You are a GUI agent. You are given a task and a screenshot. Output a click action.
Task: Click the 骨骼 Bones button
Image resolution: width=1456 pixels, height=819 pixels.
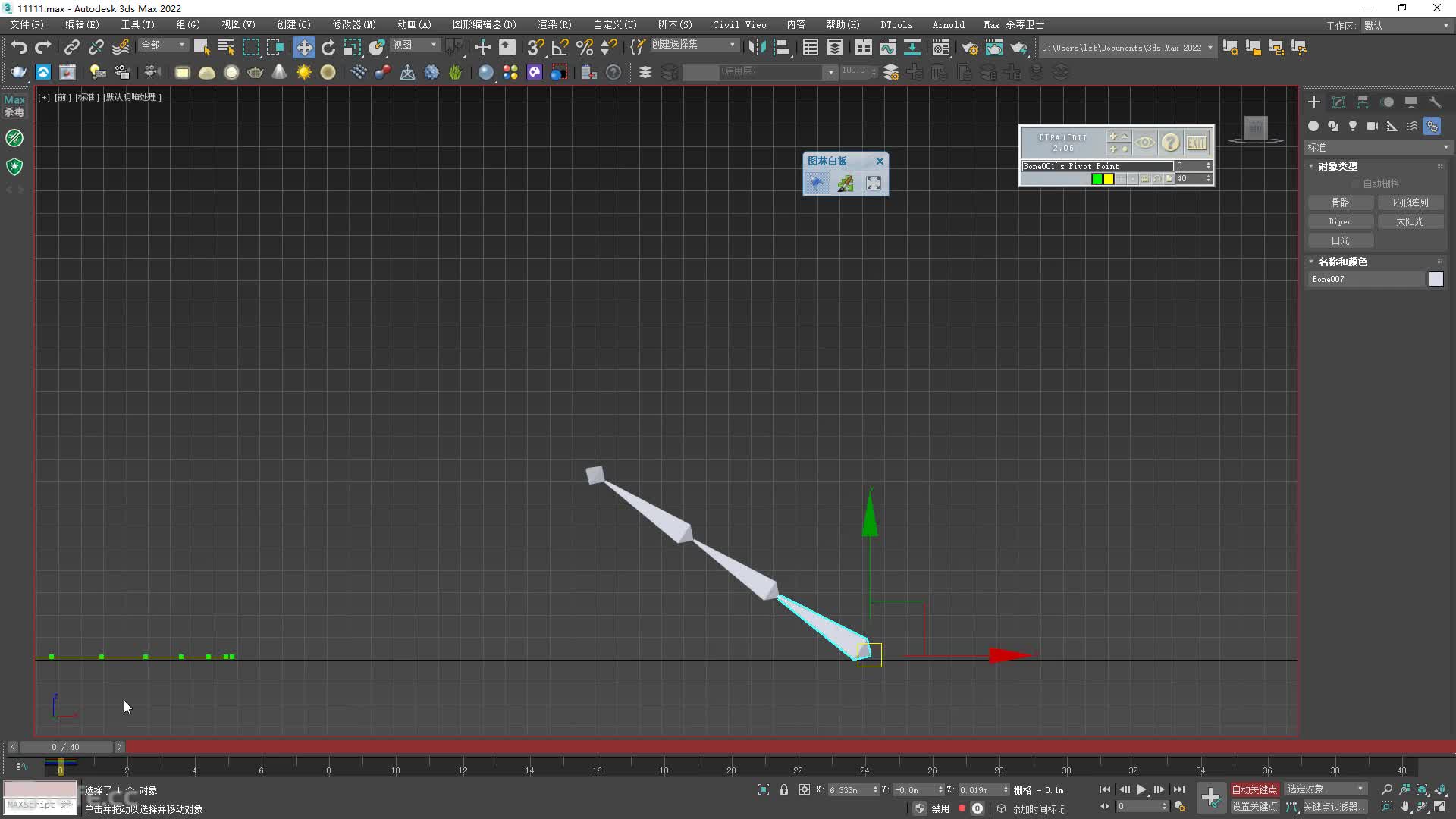pyautogui.click(x=1340, y=202)
